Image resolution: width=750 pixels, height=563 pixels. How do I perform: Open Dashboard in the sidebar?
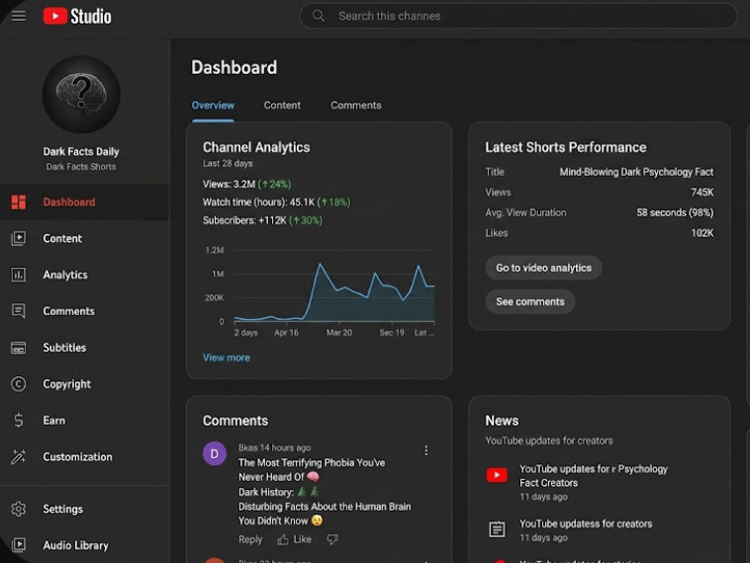[x=84, y=202]
